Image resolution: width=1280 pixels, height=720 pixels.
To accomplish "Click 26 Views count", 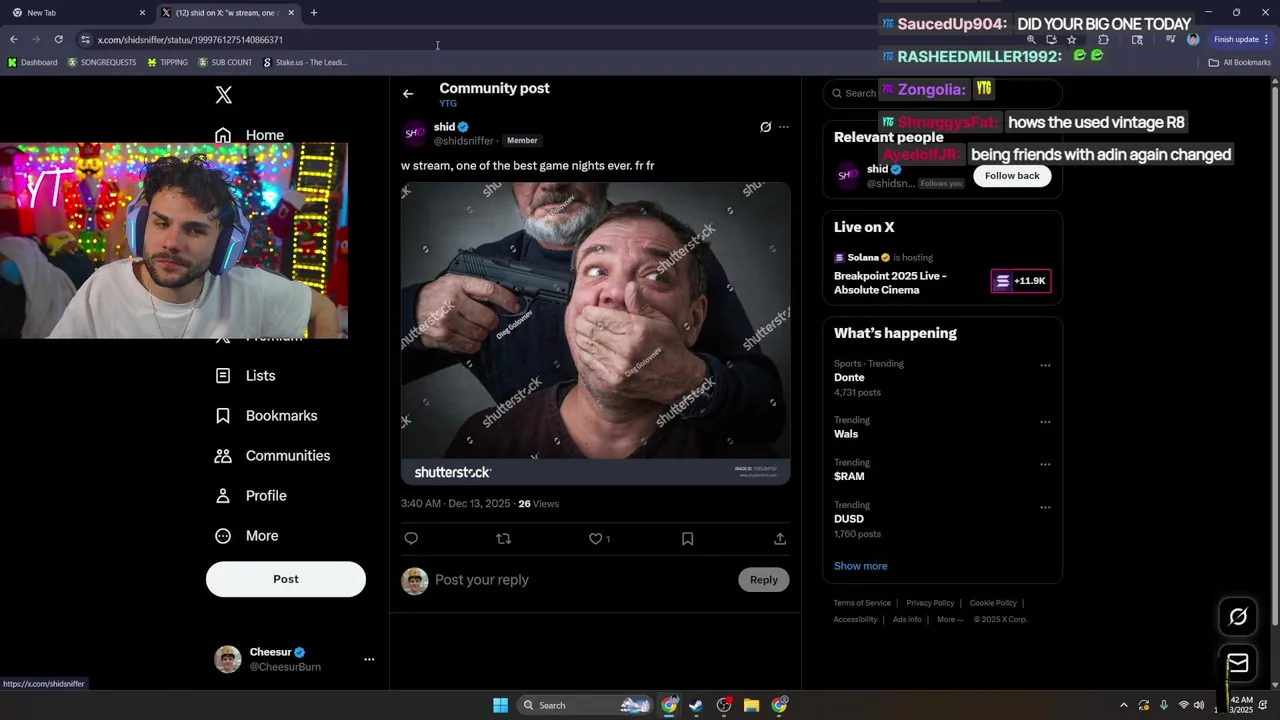I will click(538, 504).
